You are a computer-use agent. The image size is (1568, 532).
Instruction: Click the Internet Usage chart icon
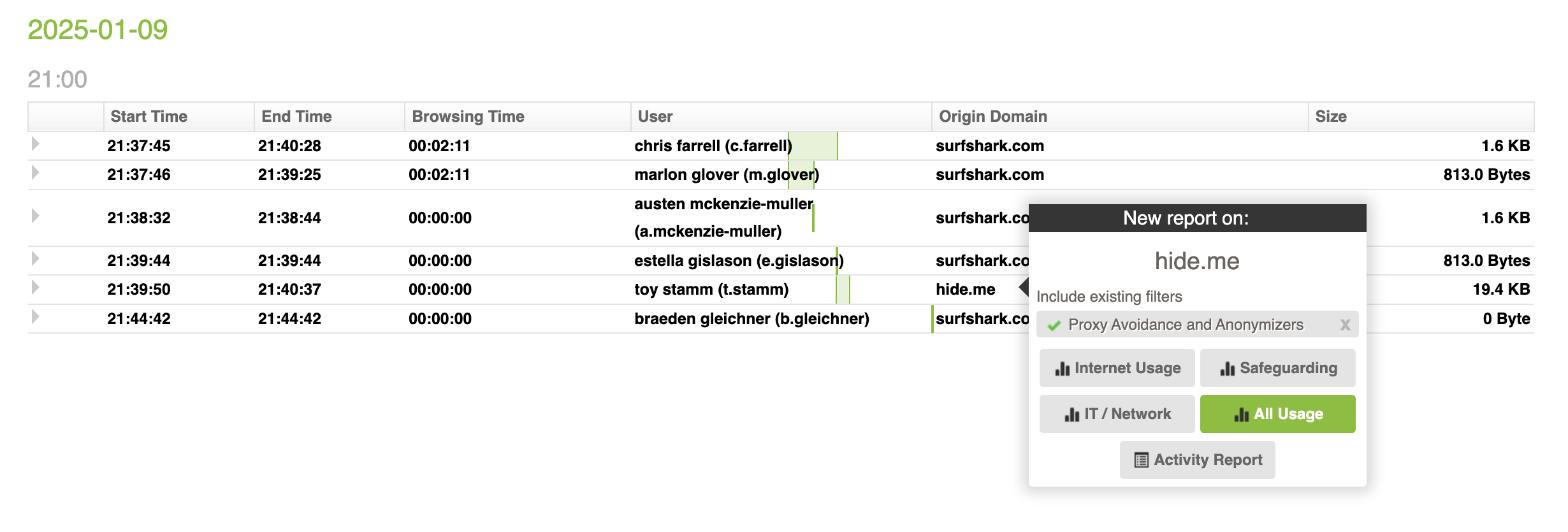point(1062,369)
